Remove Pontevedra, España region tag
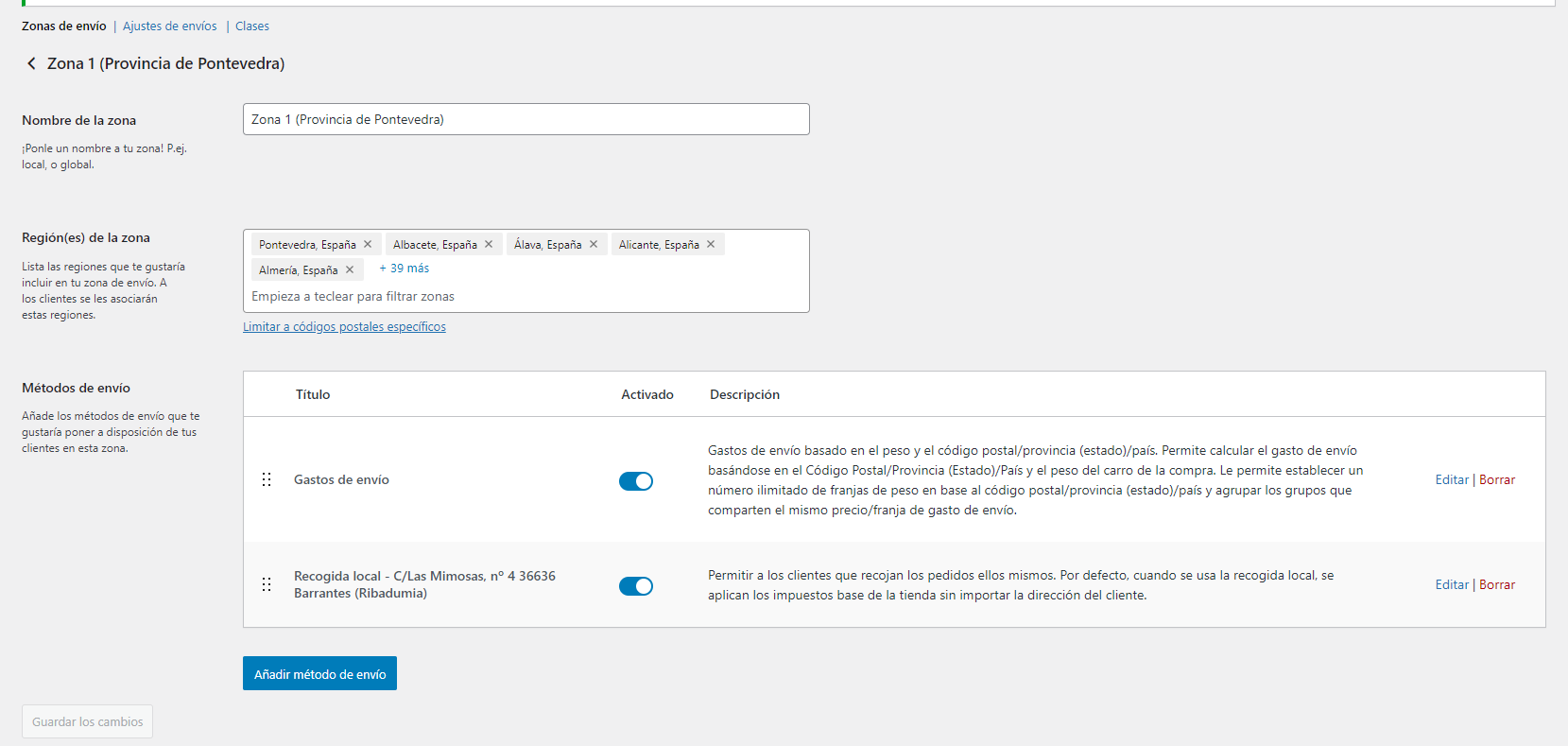Image resolution: width=1568 pixels, height=746 pixels. point(368,244)
